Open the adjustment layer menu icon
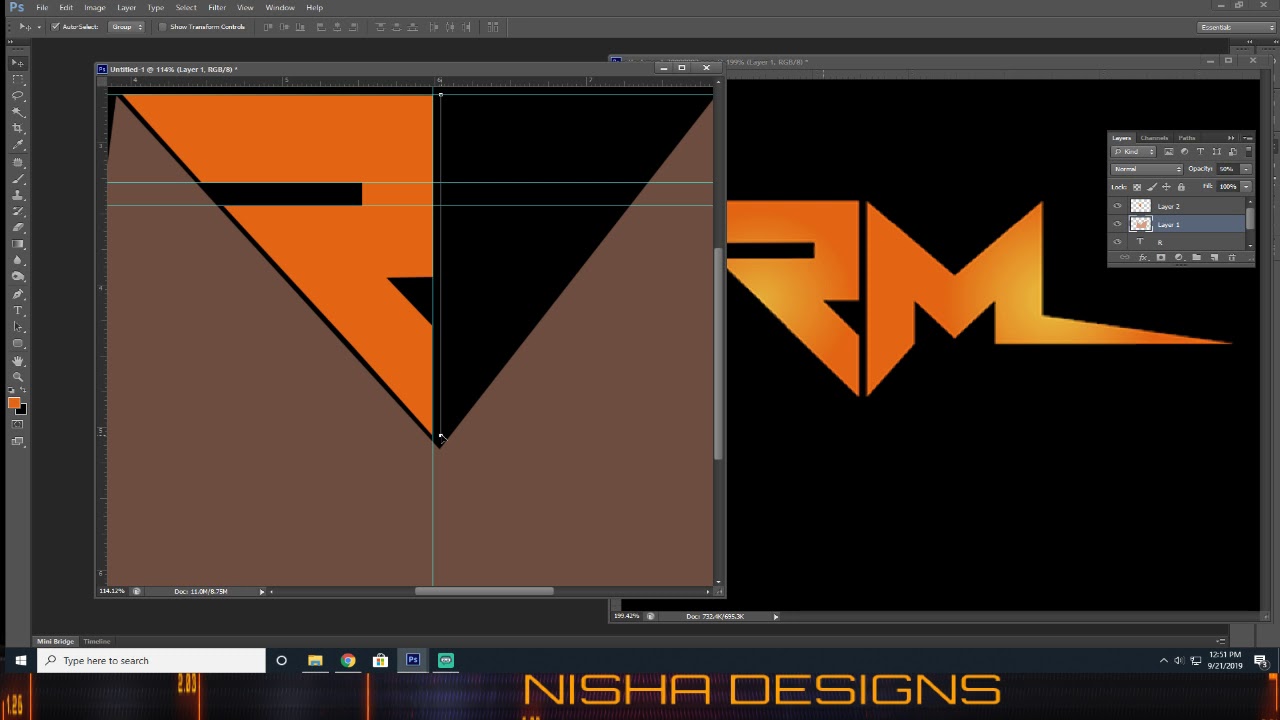This screenshot has width=1280, height=720. tap(1179, 258)
